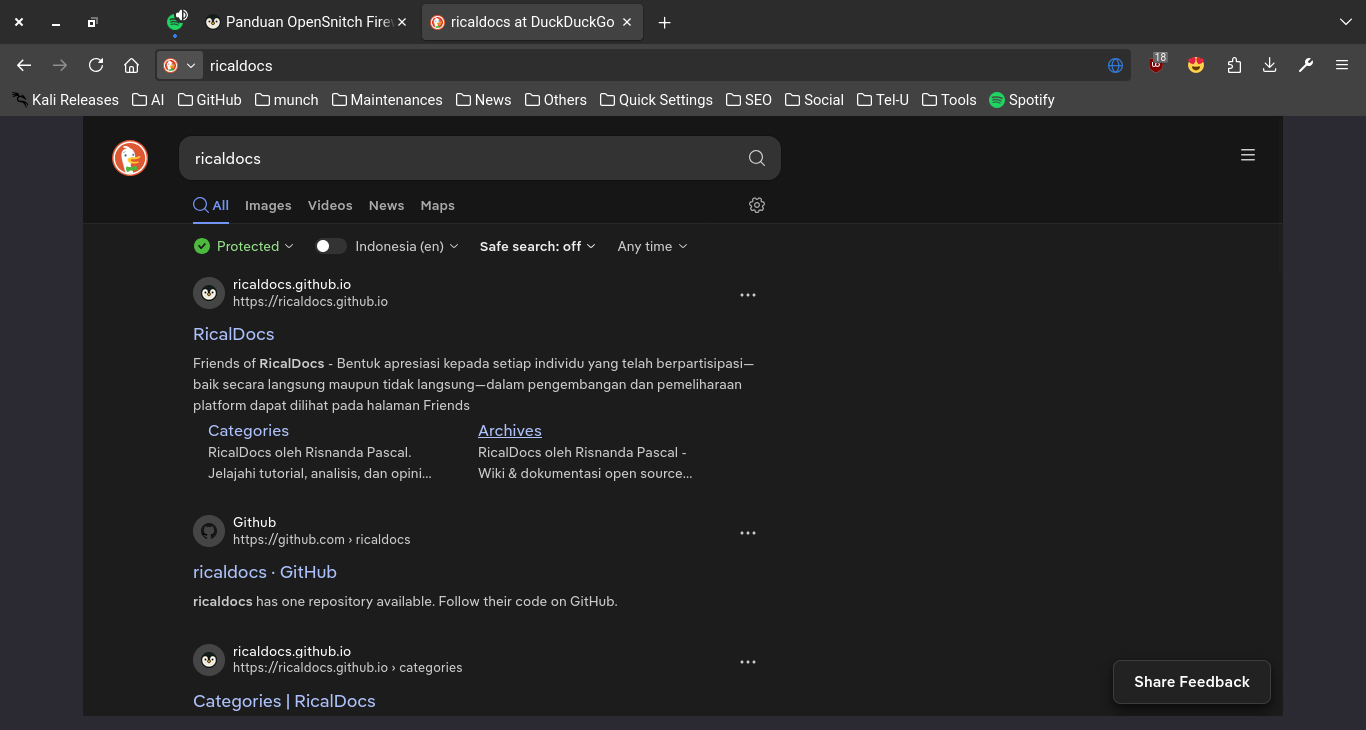
Task: Open more options for Github result
Action: (x=748, y=533)
